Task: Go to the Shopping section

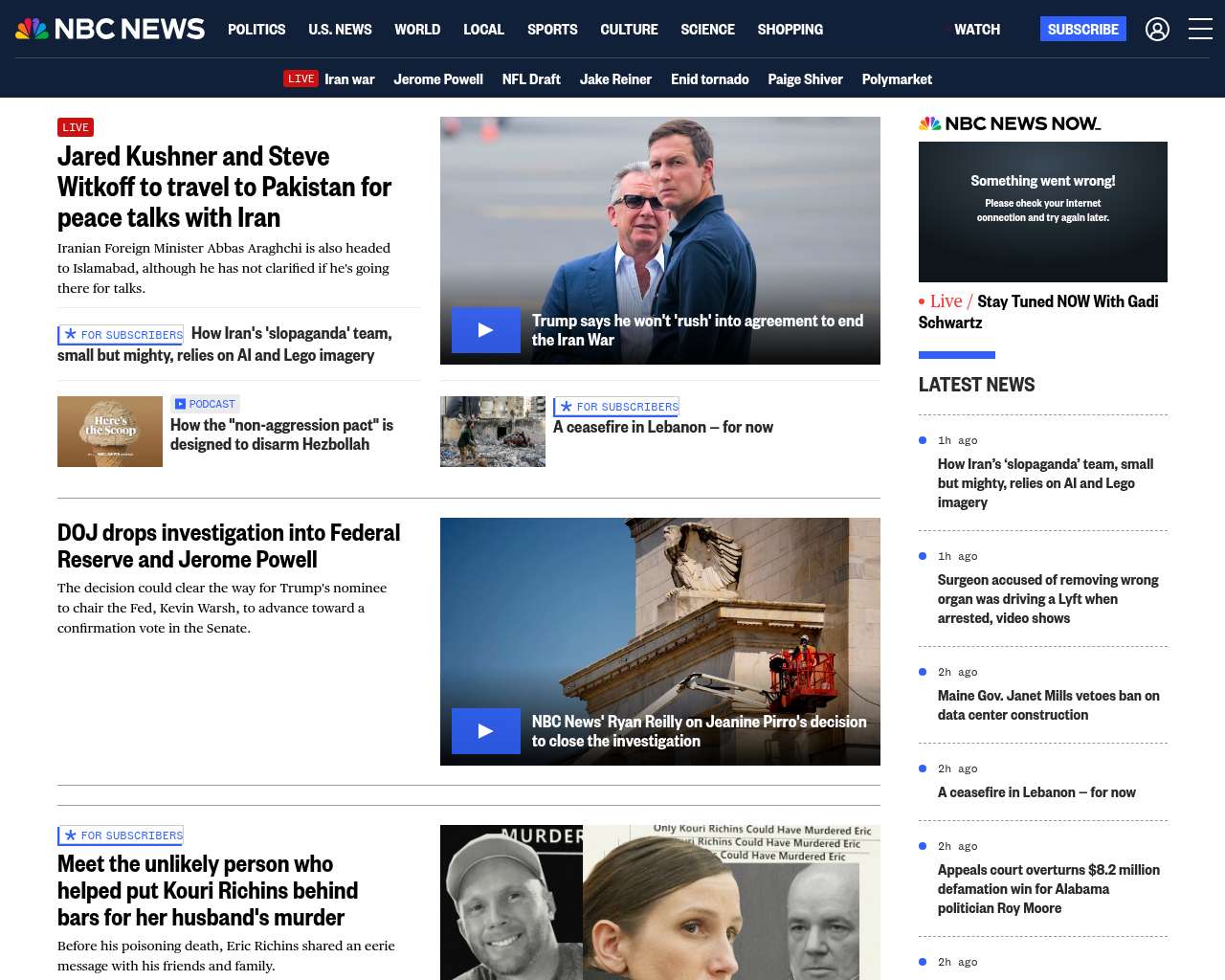Action: pyautogui.click(x=790, y=30)
